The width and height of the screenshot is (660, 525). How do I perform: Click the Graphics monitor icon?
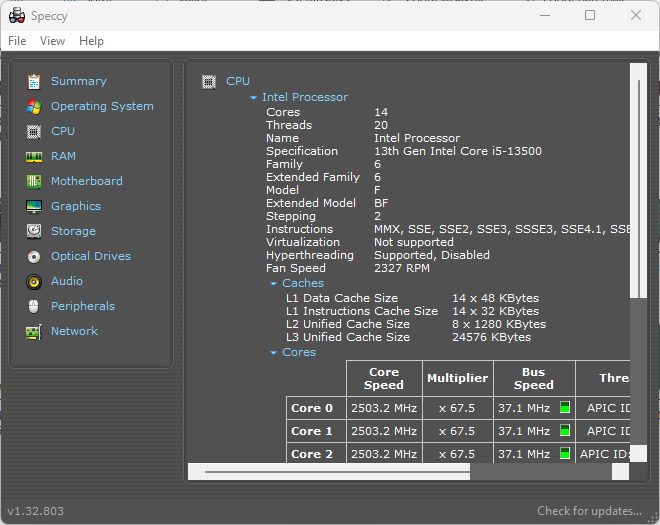click(x=34, y=207)
